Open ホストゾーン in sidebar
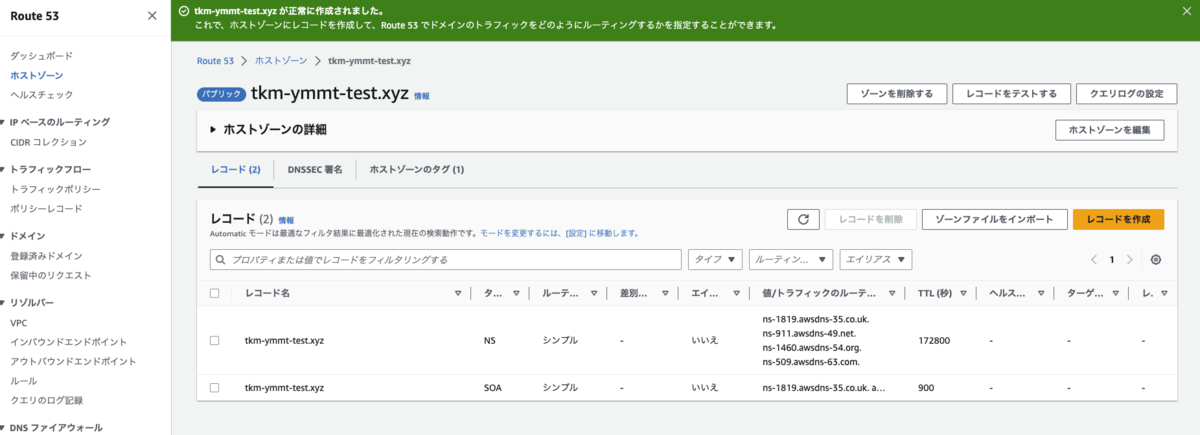Viewport: 1200px width, 435px height. tap(37, 75)
